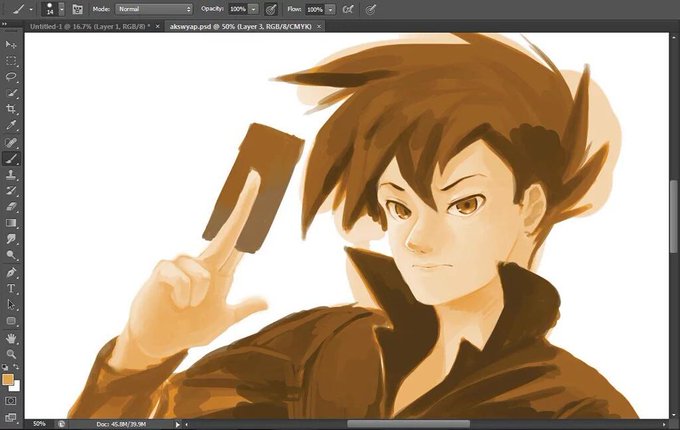
Task: Select the Crop tool
Action: (x=11, y=109)
